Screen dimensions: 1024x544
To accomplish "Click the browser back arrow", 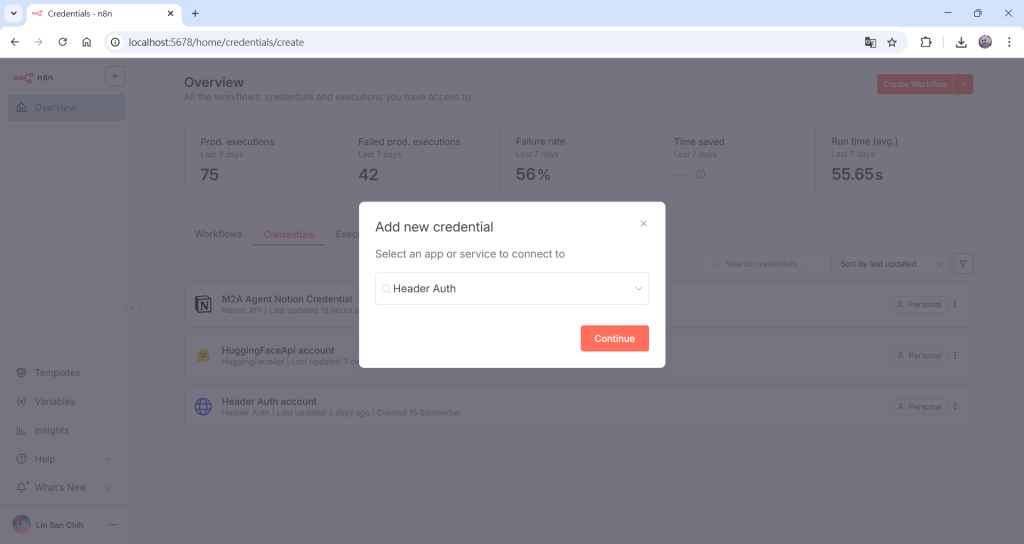I will (15, 42).
